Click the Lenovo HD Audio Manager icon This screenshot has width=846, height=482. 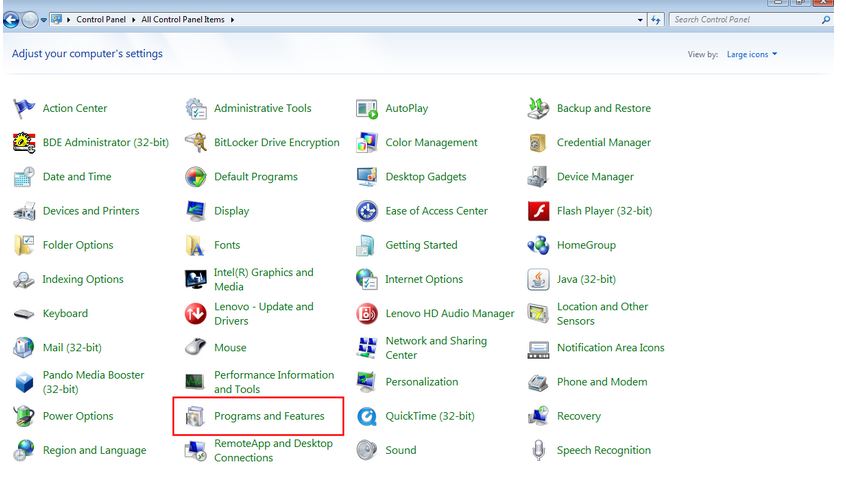pos(367,314)
